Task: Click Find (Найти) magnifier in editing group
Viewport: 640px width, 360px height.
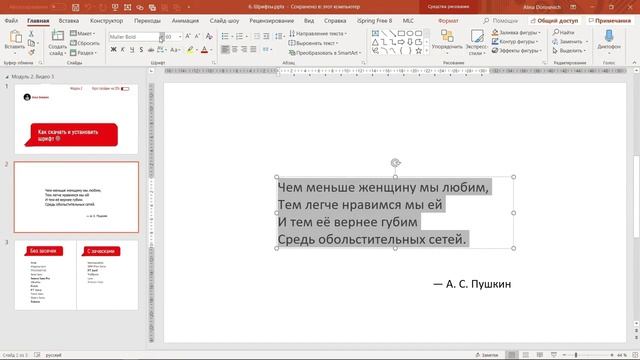Action: pos(564,32)
